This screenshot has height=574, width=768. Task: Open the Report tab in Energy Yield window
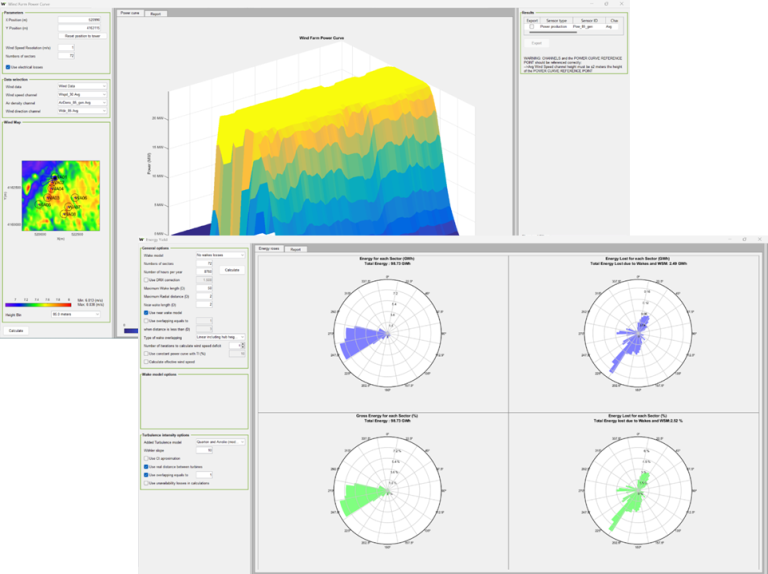[295, 248]
